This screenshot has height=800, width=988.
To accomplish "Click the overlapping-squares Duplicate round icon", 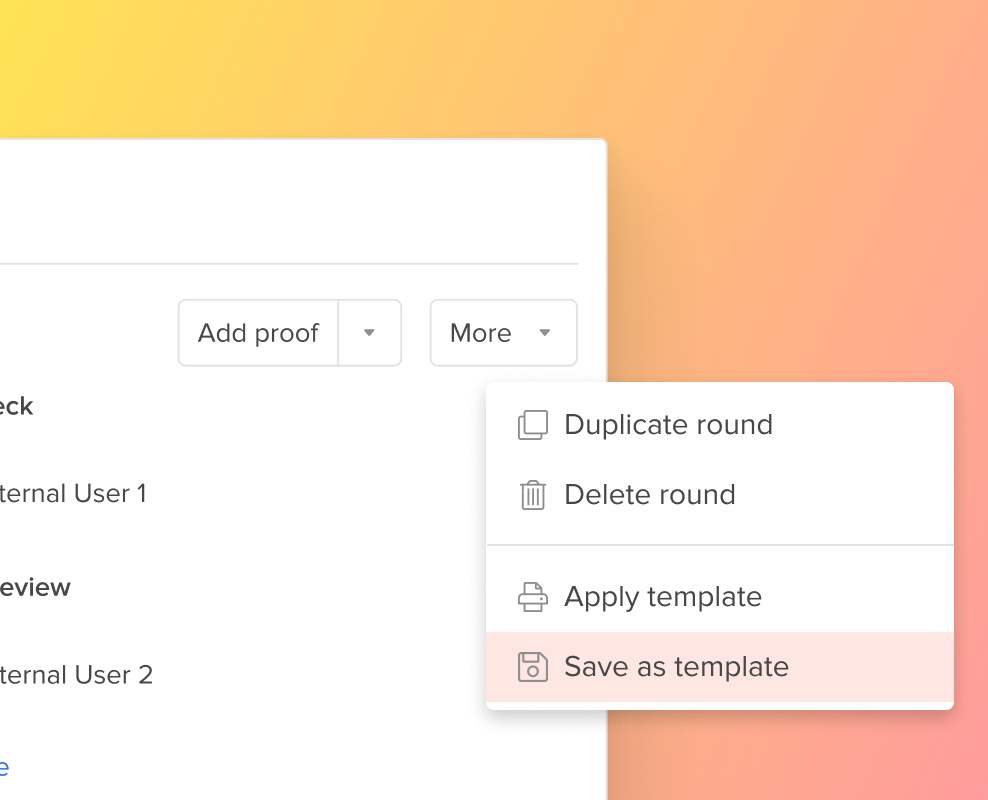I will tap(532, 425).
